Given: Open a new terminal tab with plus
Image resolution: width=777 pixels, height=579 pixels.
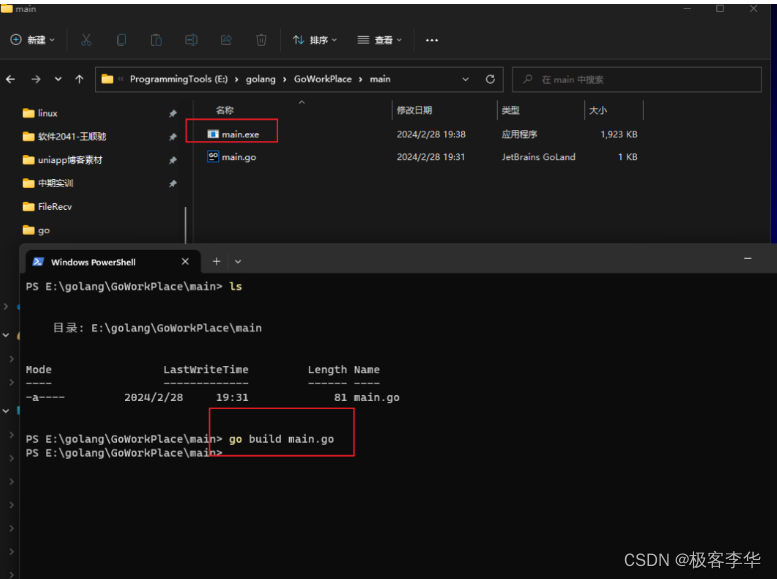Looking at the screenshot, I should tap(217, 261).
